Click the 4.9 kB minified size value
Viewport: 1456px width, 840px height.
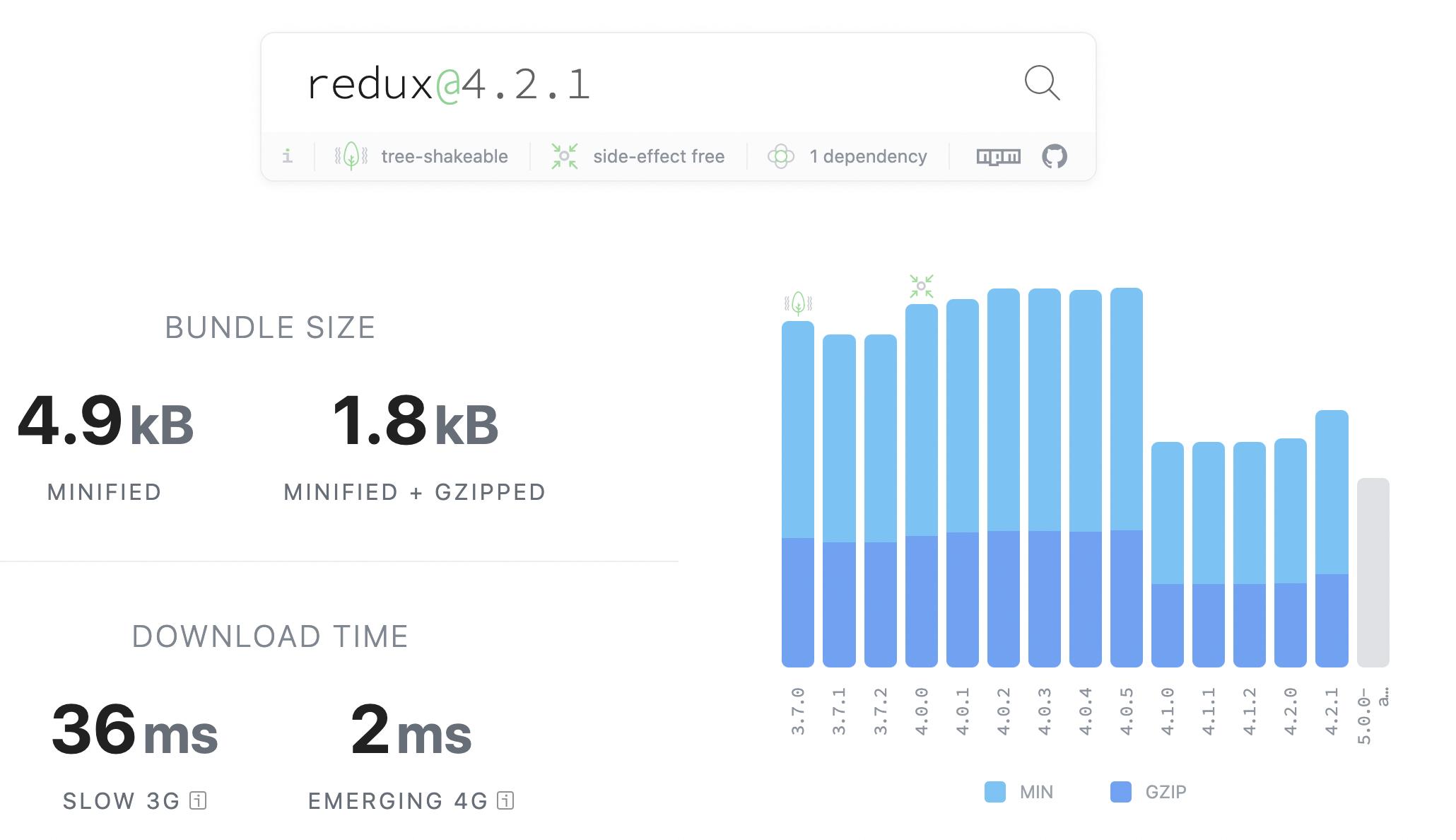(105, 422)
